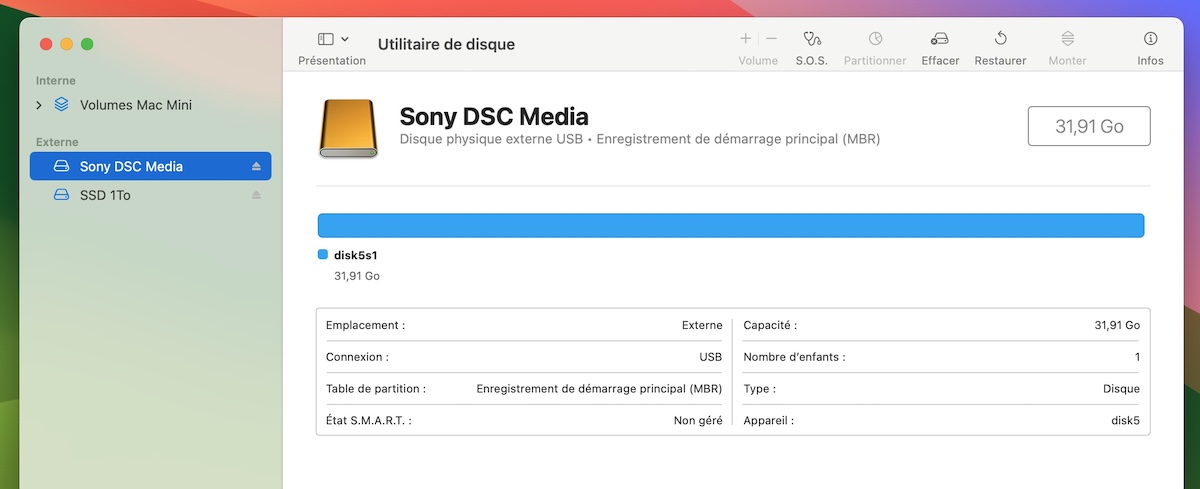Eject the SSD 1To disk

[x=256, y=195]
